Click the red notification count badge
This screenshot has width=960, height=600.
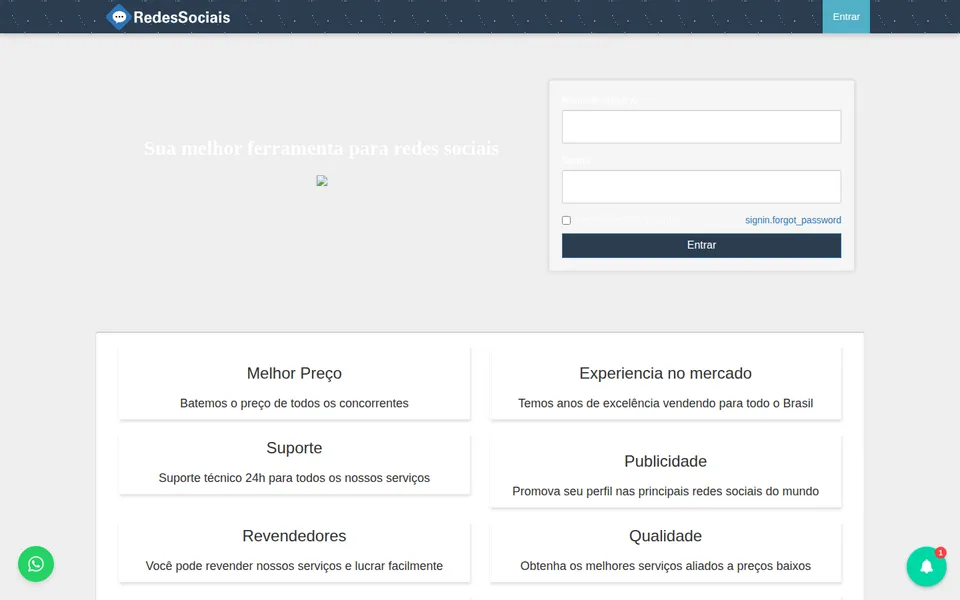pos(940,552)
